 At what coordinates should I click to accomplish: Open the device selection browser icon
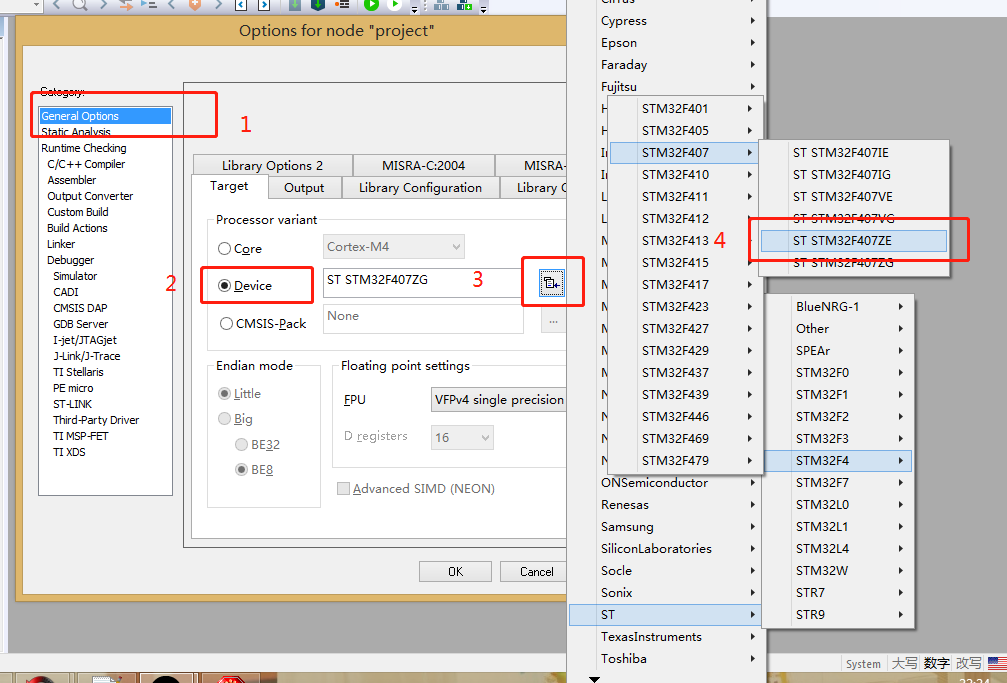[552, 282]
